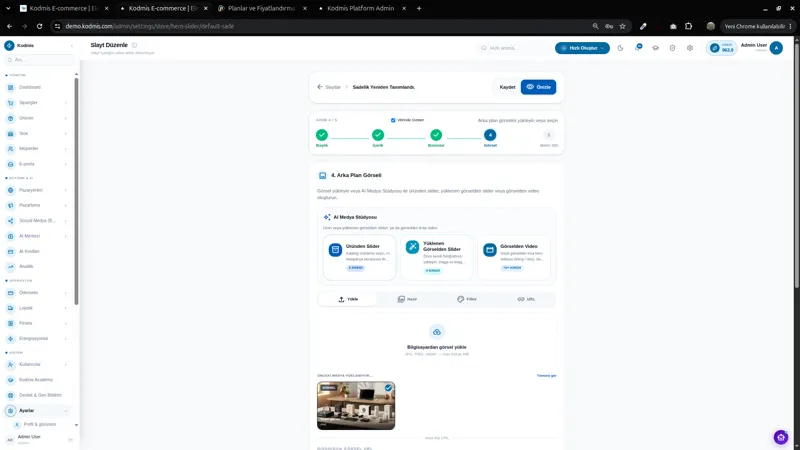800x450 pixels.
Task: Open the Sosyal Medya share icon
Action: pyautogui.click(x=11, y=220)
